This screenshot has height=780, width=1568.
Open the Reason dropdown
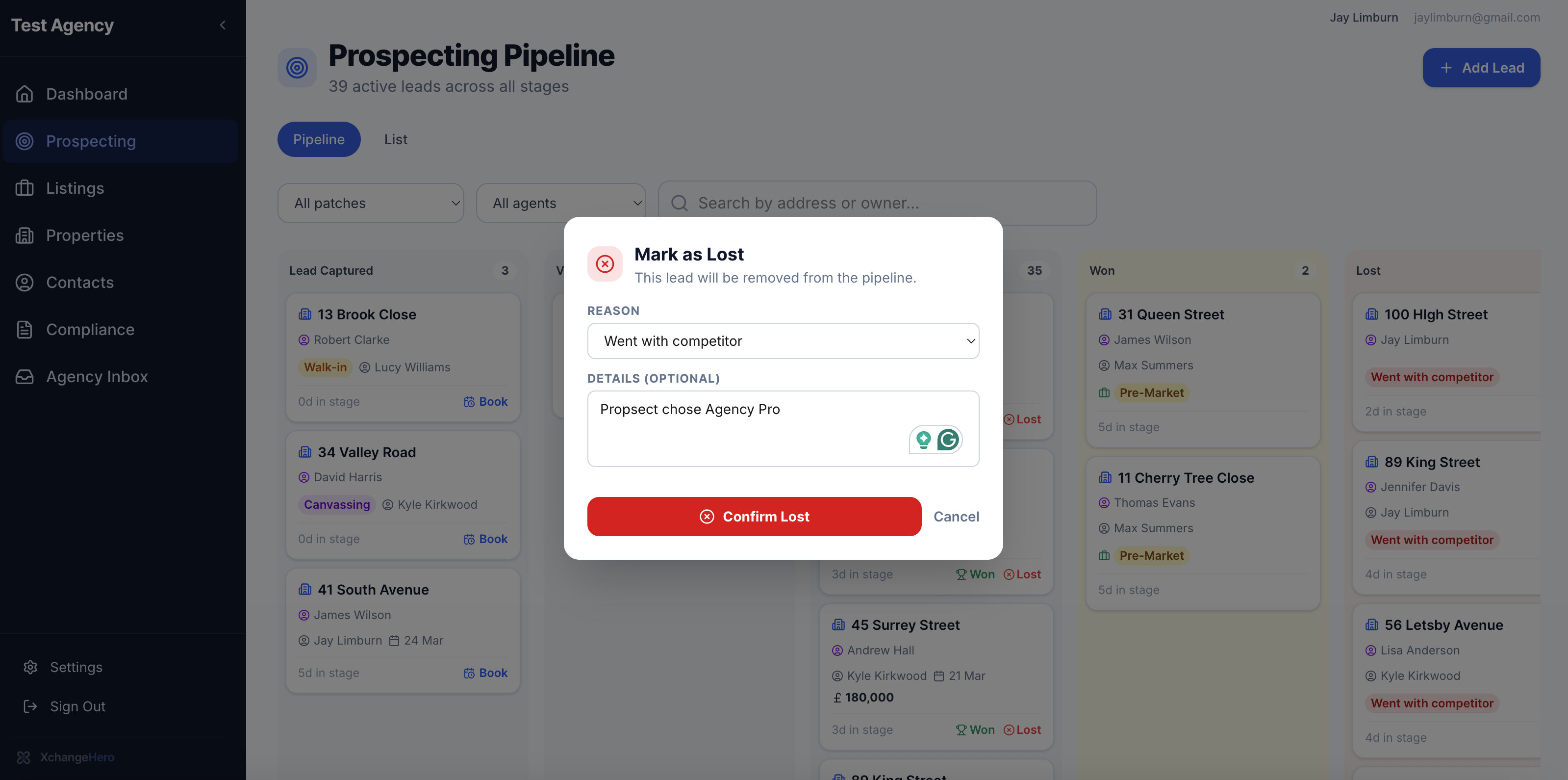783,341
